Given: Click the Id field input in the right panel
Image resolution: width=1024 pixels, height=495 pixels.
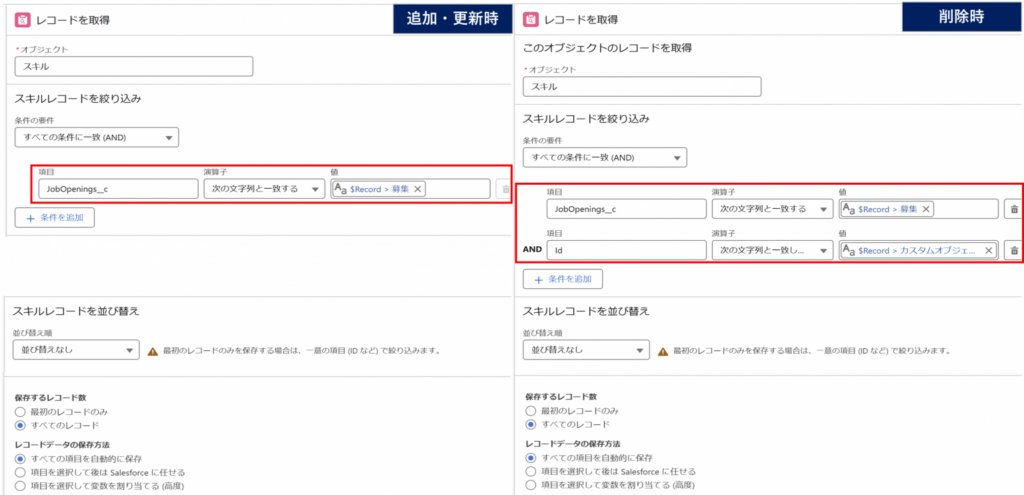Looking at the screenshot, I should [626, 250].
